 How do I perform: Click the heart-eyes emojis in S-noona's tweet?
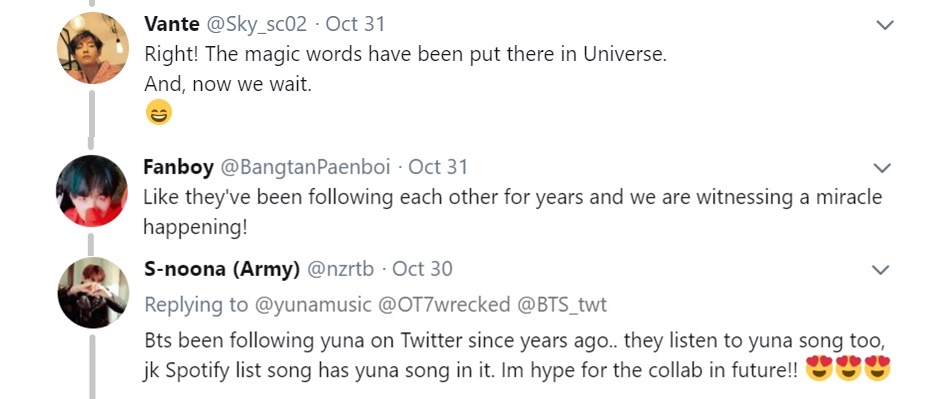[x=848, y=369]
